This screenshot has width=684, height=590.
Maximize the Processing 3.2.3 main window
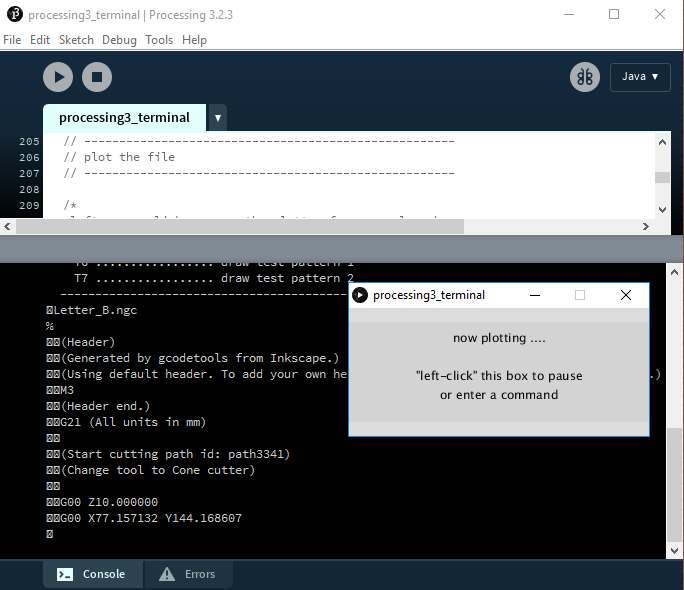click(614, 14)
